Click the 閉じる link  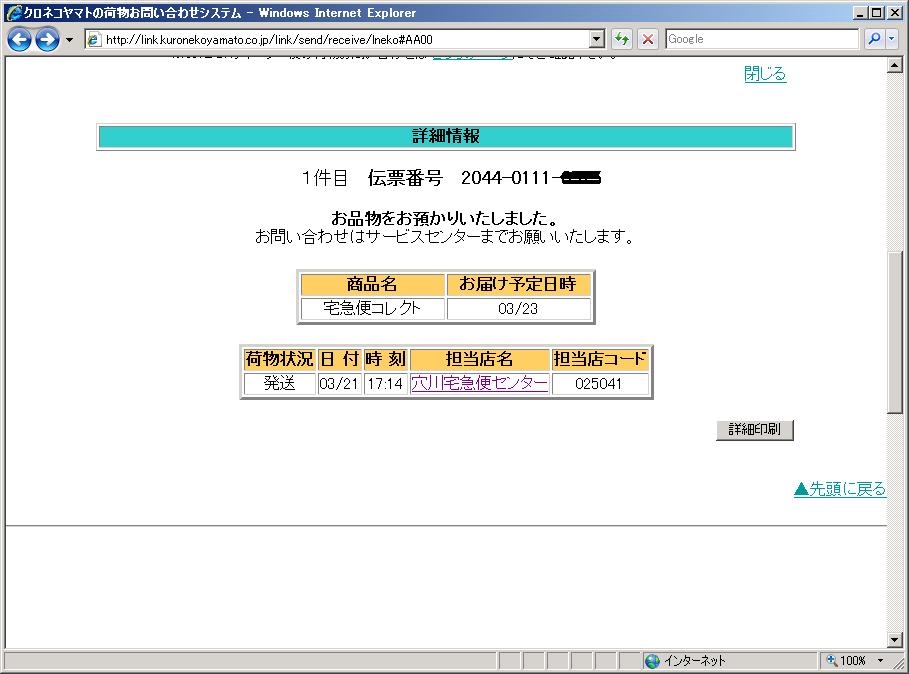(765, 74)
